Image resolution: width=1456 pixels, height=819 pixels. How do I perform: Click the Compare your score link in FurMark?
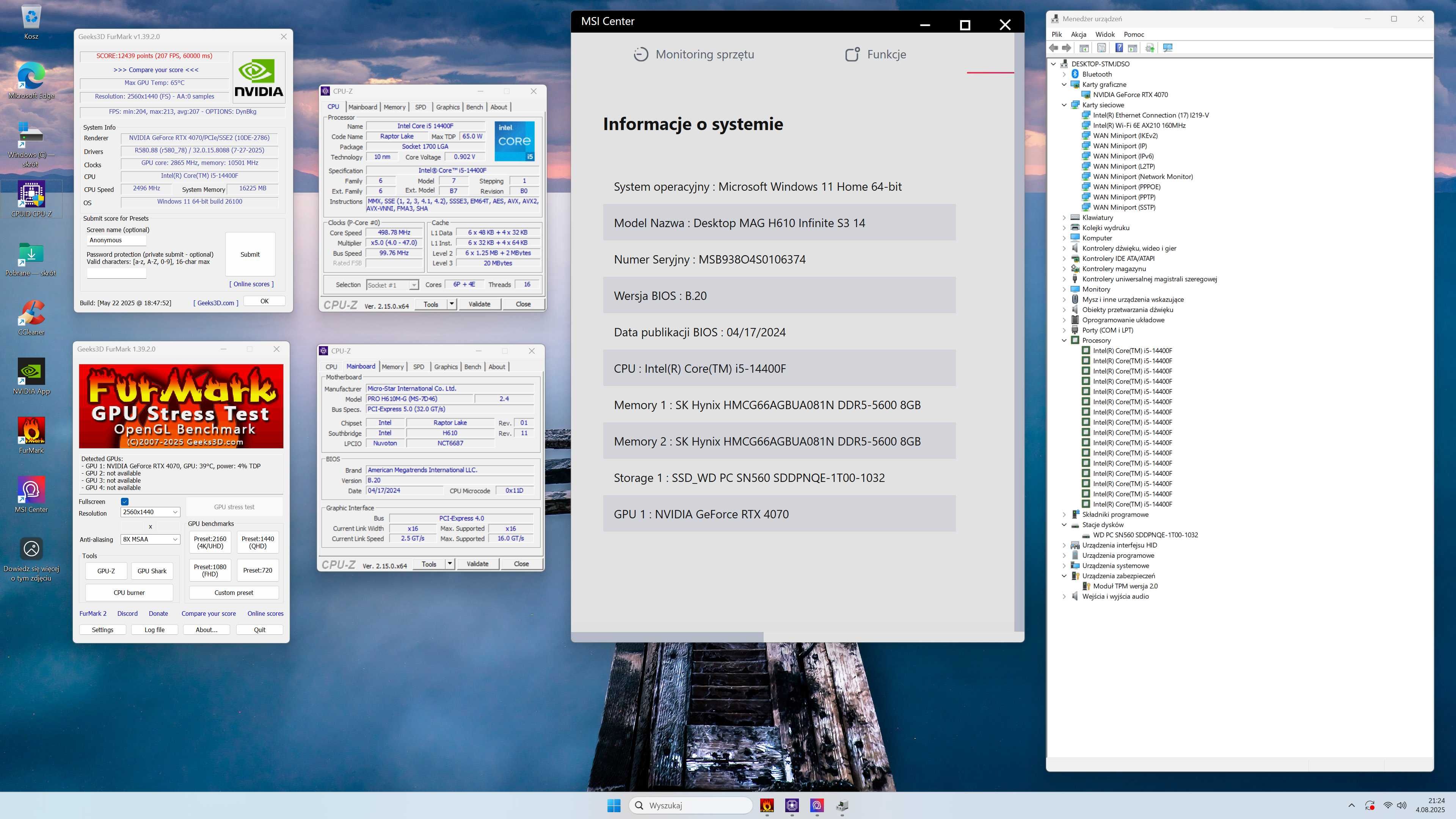[209, 613]
